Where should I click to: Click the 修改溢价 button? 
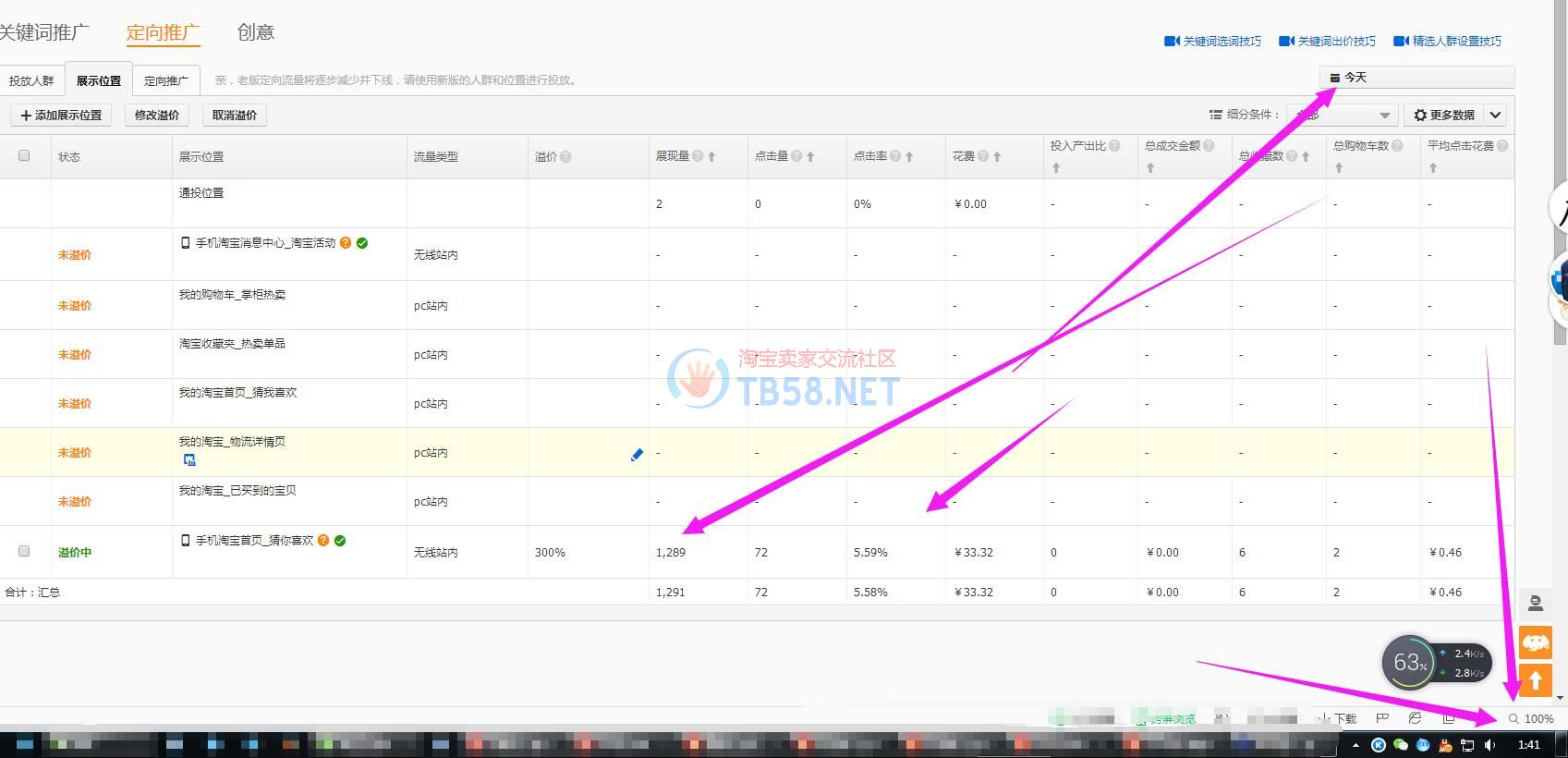click(x=157, y=116)
